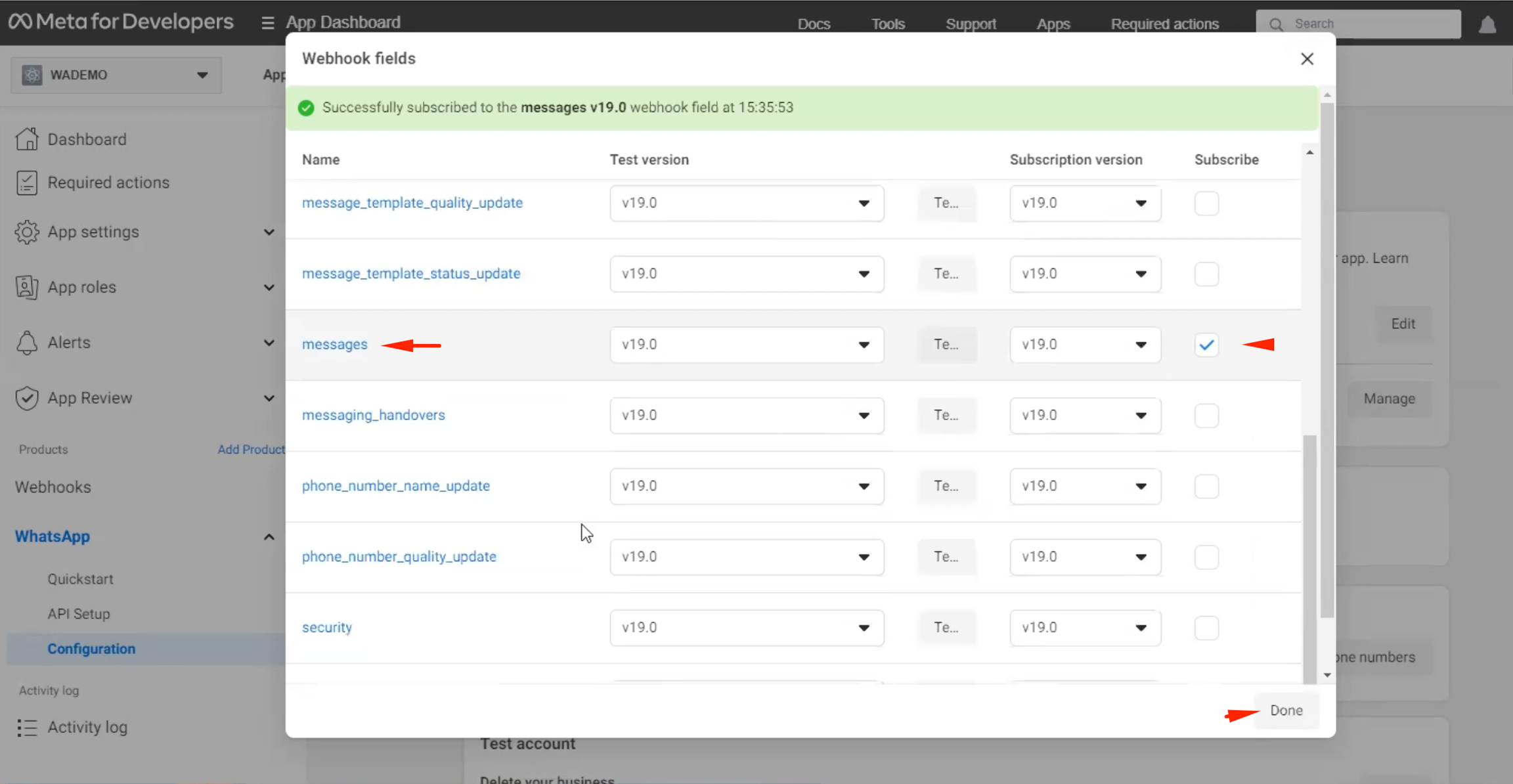Expand the WADEMO app selector
Viewport: 1513px width, 784px height.
[x=116, y=75]
